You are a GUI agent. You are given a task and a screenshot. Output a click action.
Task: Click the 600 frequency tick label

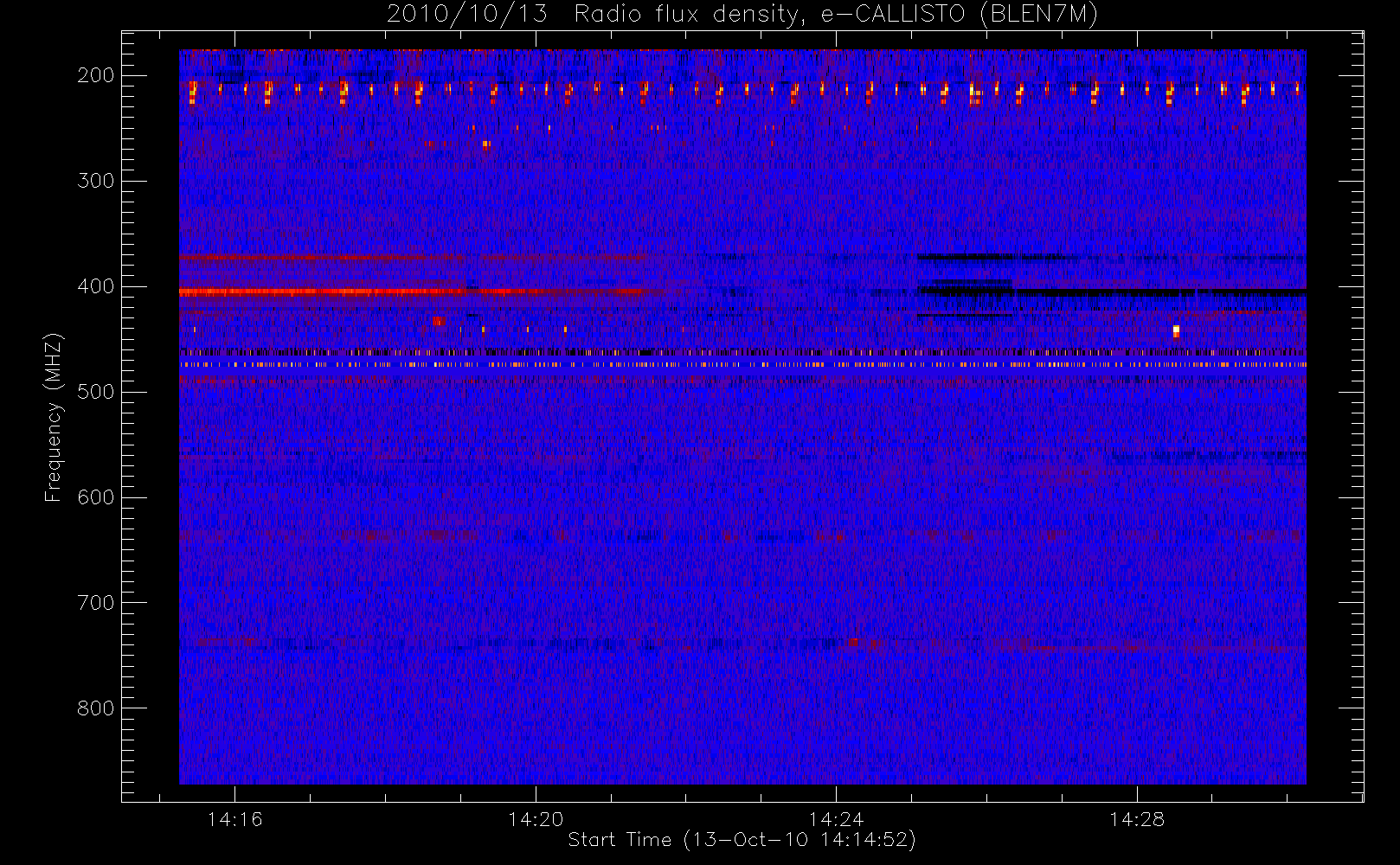pyautogui.click(x=96, y=497)
